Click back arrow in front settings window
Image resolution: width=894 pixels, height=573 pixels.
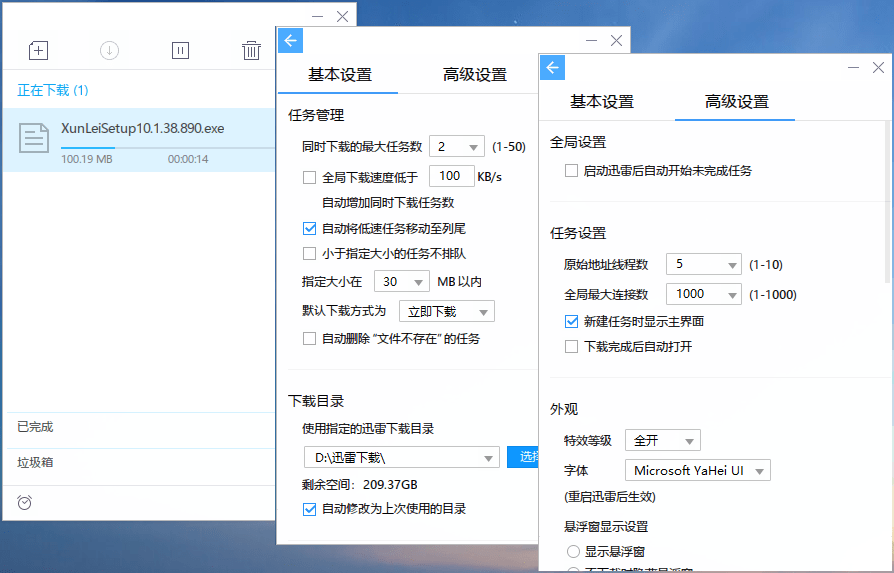[552, 68]
